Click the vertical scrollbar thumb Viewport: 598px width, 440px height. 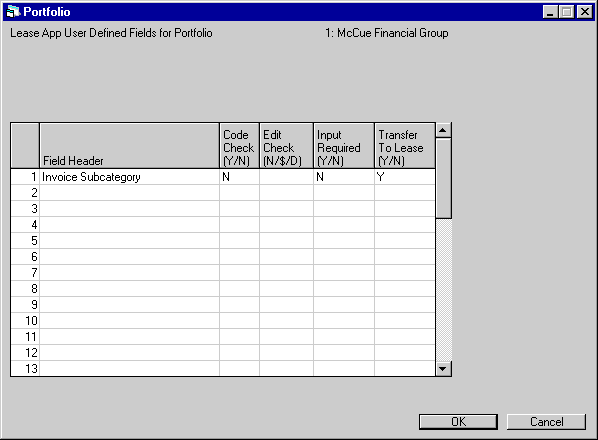pos(443,178)
